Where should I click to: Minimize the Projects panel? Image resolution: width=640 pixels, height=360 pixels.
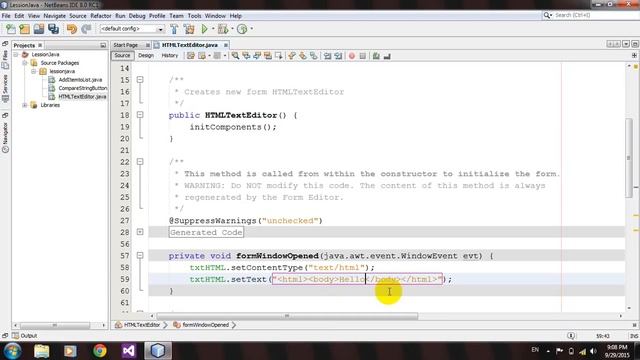(103, 45)
